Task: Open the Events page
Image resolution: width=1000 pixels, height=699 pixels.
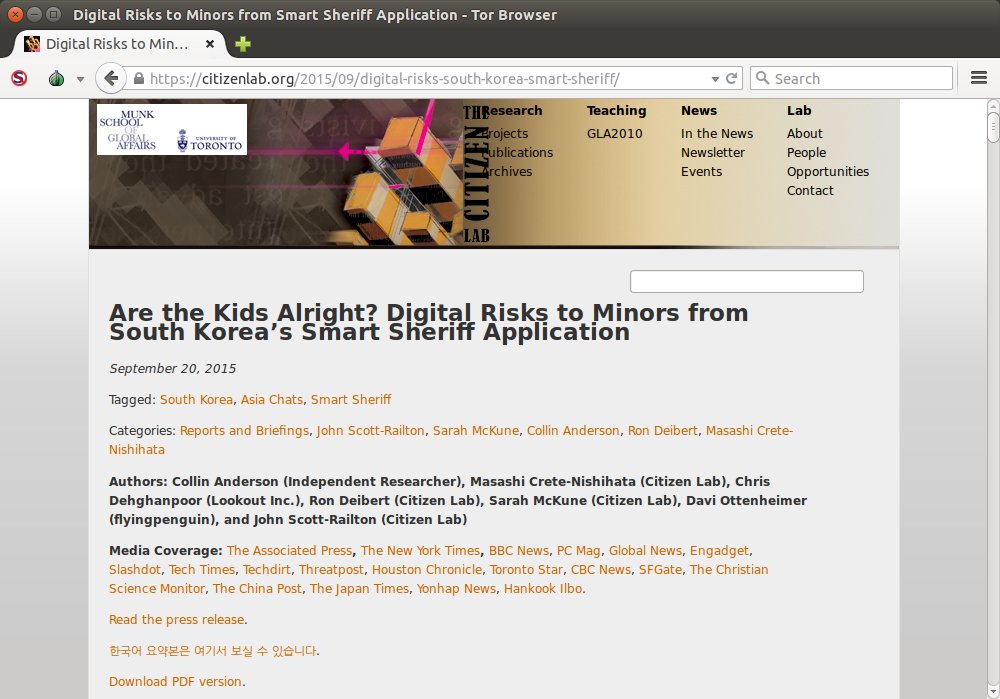Action: pyautogui.click(x=702, y=172)
